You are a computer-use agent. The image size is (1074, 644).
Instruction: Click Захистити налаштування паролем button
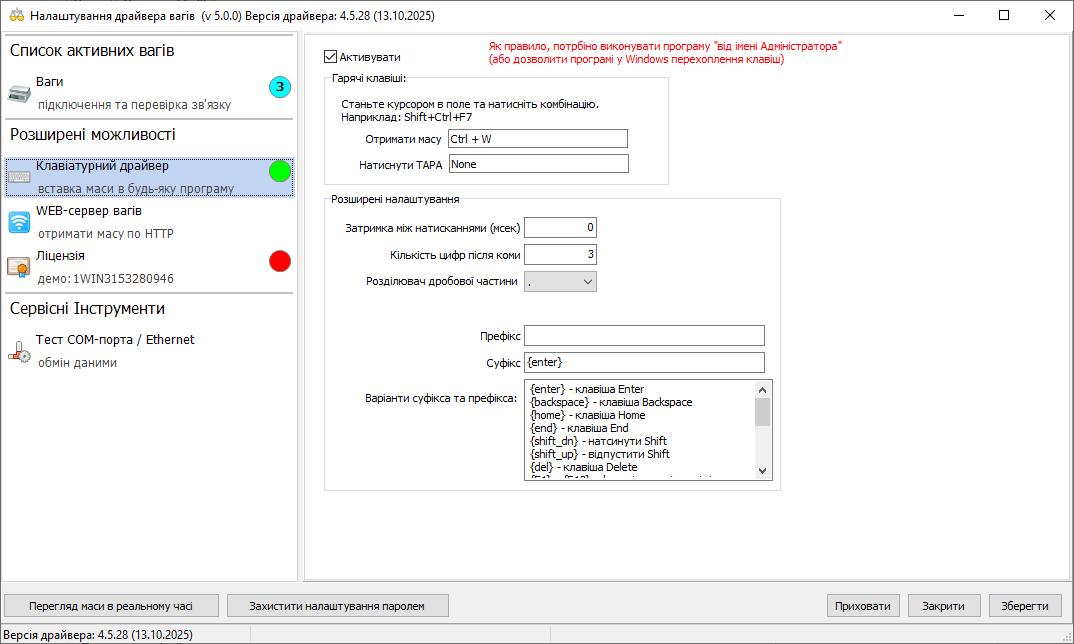(337, 606)
